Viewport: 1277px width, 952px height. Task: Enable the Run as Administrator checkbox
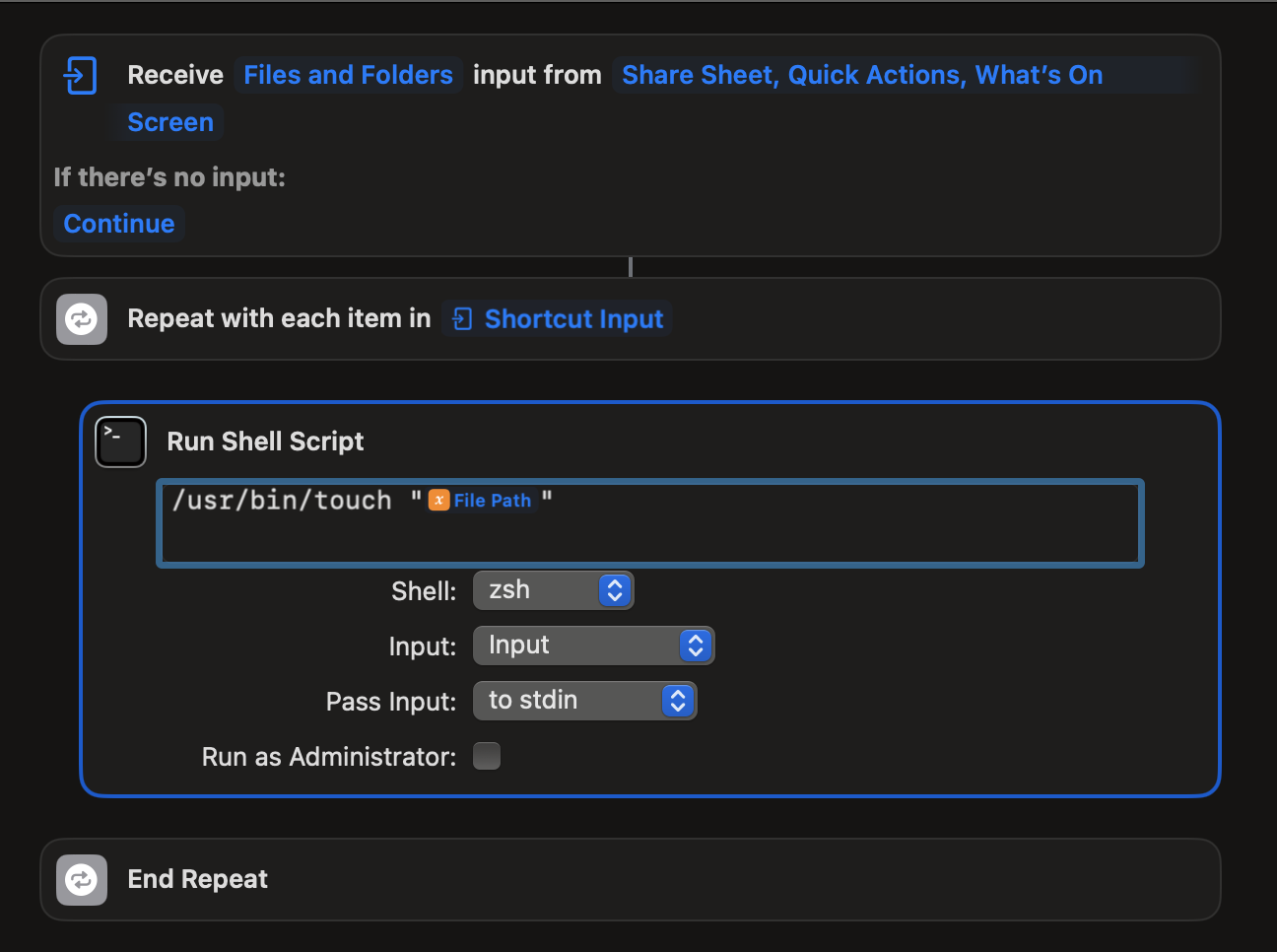[x=487, y=756]
